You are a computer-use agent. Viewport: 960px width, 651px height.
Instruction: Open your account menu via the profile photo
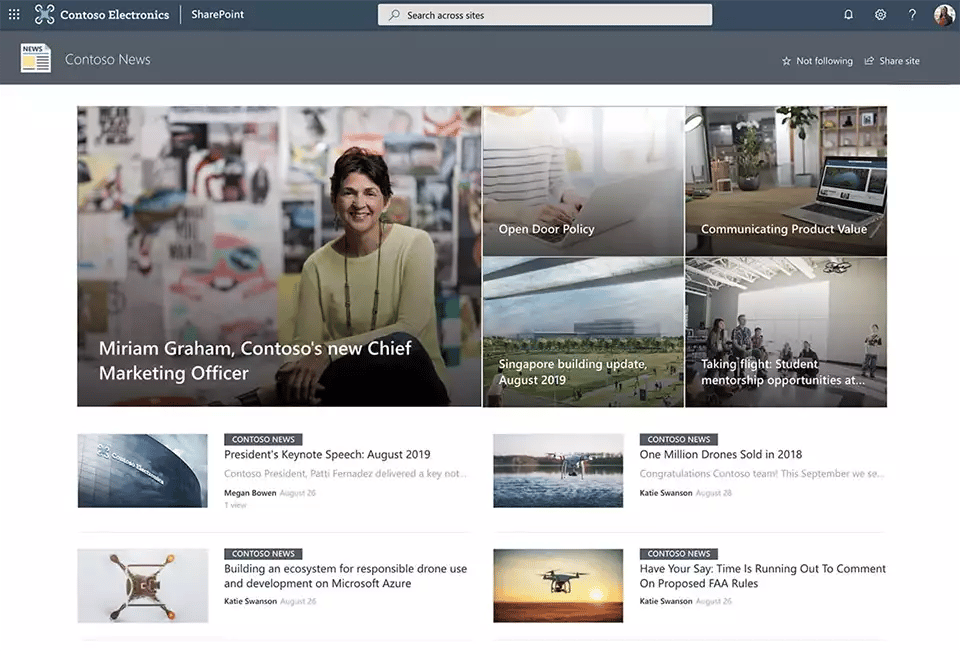[943, 14]
